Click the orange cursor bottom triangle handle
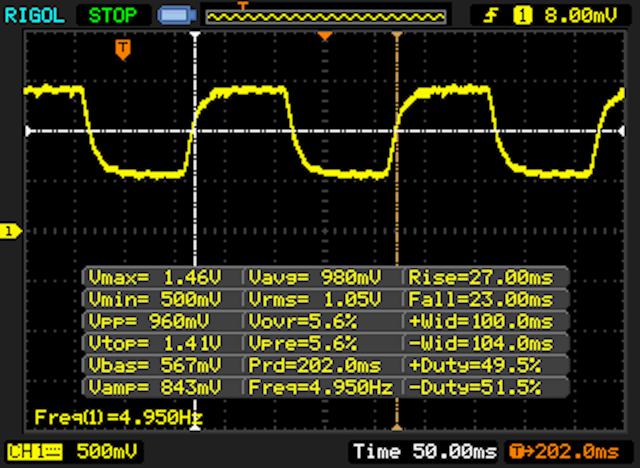This screenshot has width=640, height=468. (397, 427)
